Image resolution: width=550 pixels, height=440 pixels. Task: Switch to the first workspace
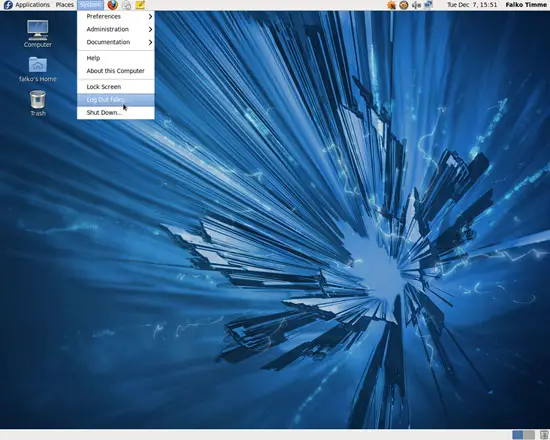(517, 435)
